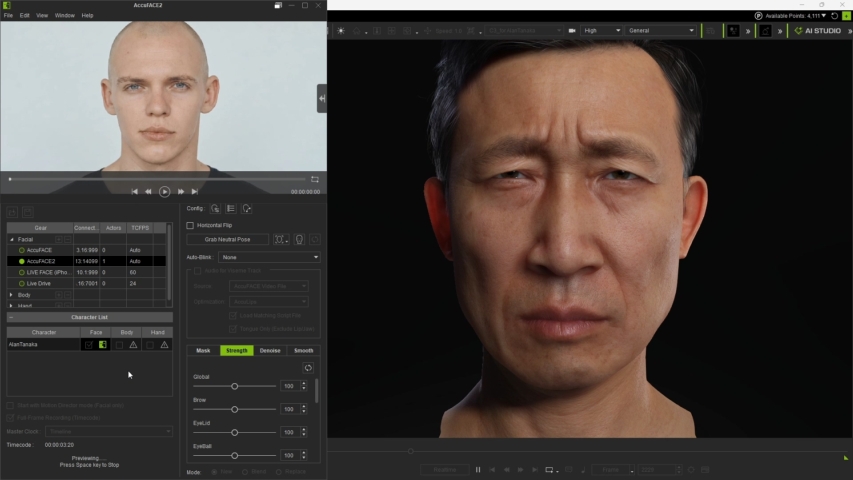Click the AccuFACE2 connection status indicator
The width and height of the screenshot is (853, 480).
click(22, 261)
